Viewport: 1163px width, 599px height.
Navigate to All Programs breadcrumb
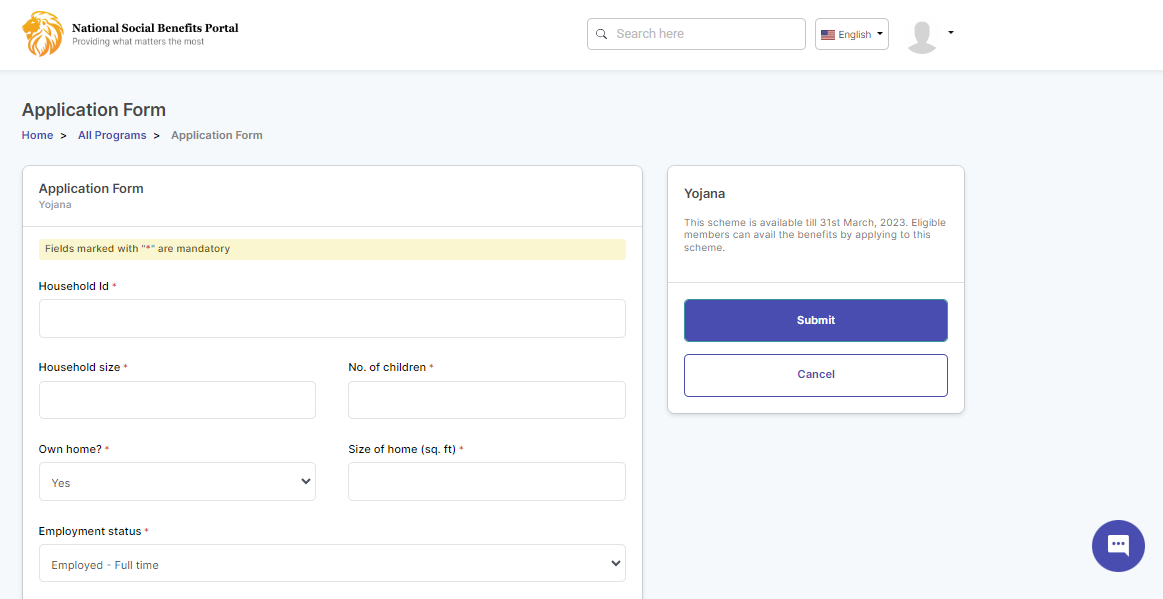point(112,135)
